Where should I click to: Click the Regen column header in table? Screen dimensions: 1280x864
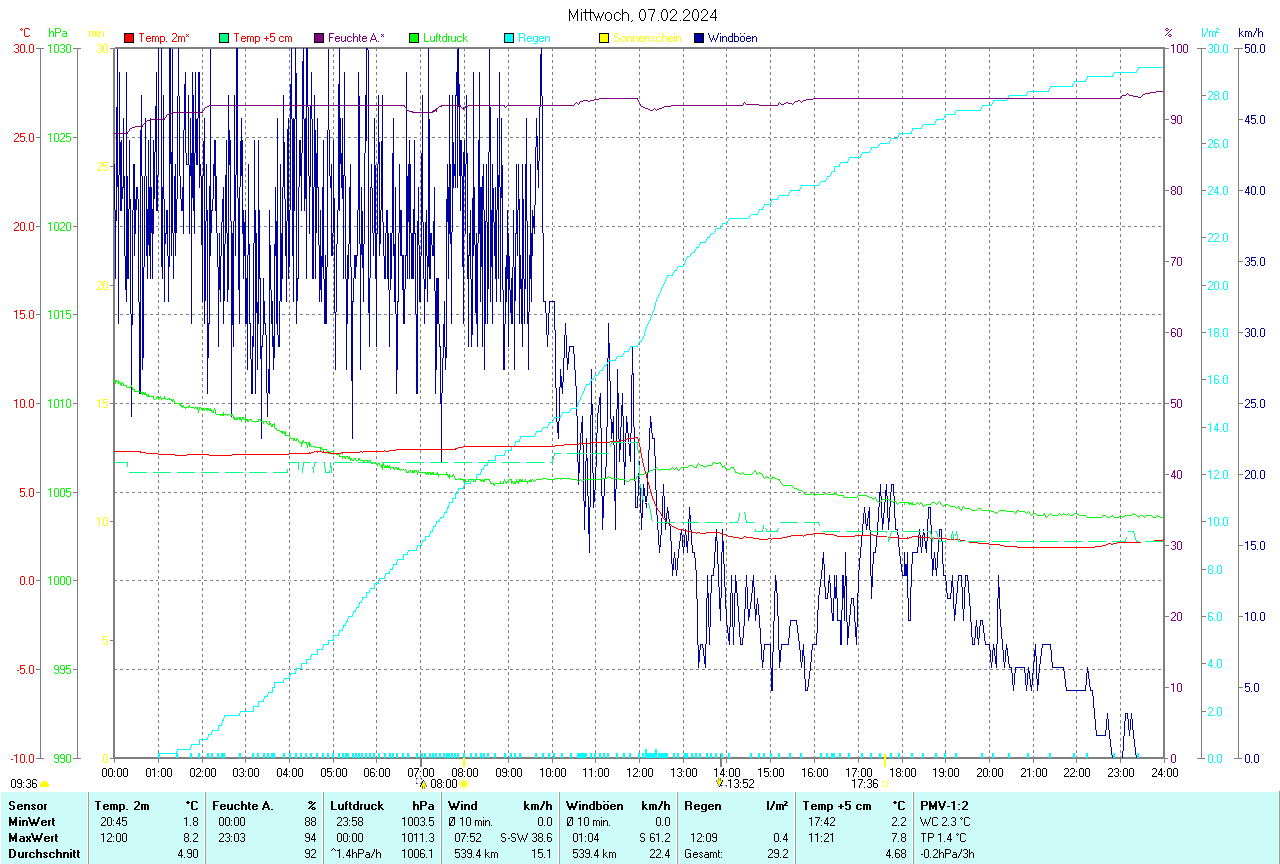coord(702,805)
